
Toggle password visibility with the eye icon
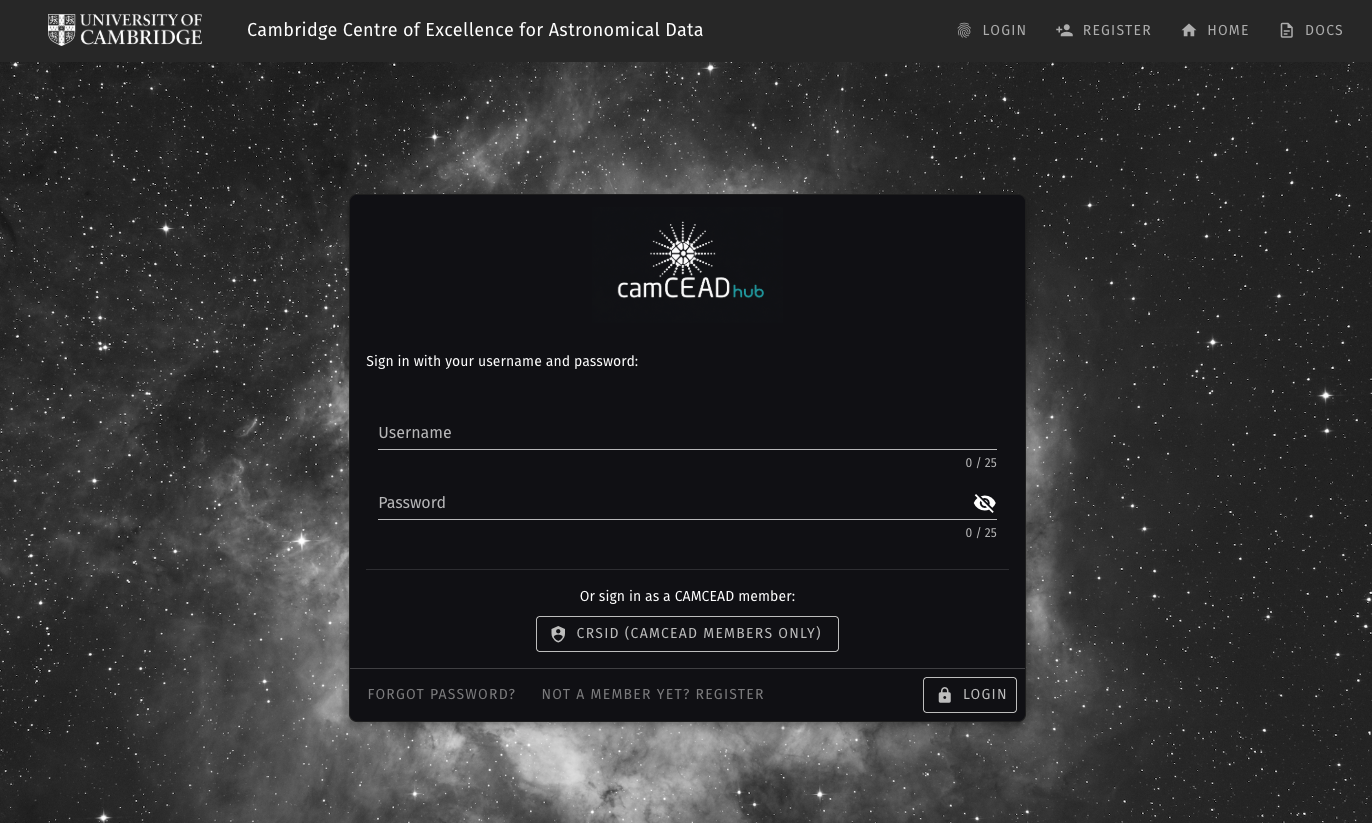985,503
